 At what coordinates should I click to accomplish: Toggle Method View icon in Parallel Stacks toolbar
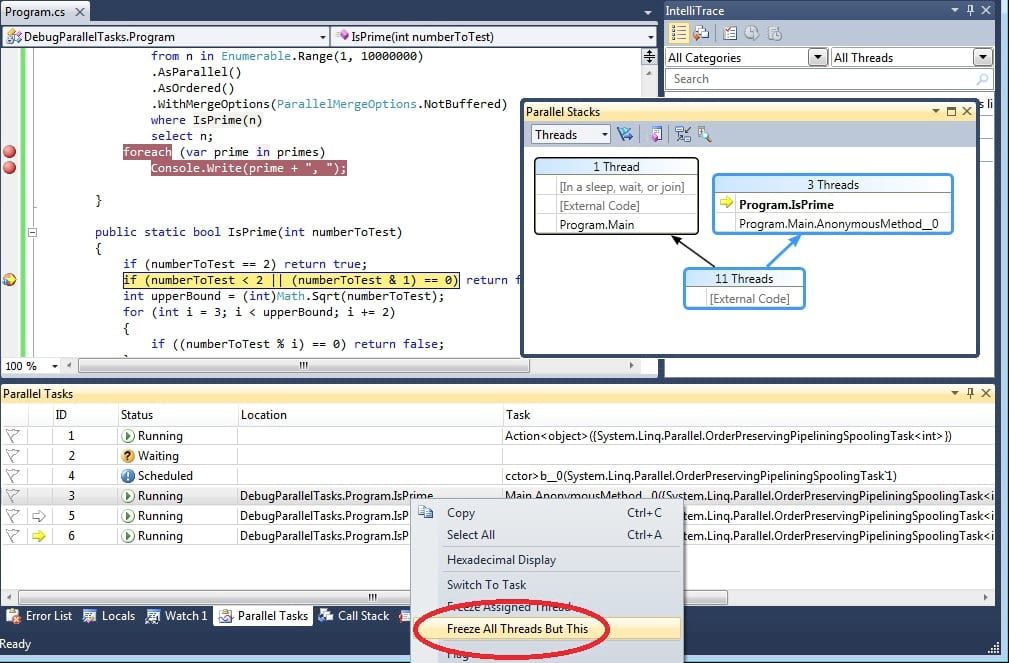[x=656, y=135]
